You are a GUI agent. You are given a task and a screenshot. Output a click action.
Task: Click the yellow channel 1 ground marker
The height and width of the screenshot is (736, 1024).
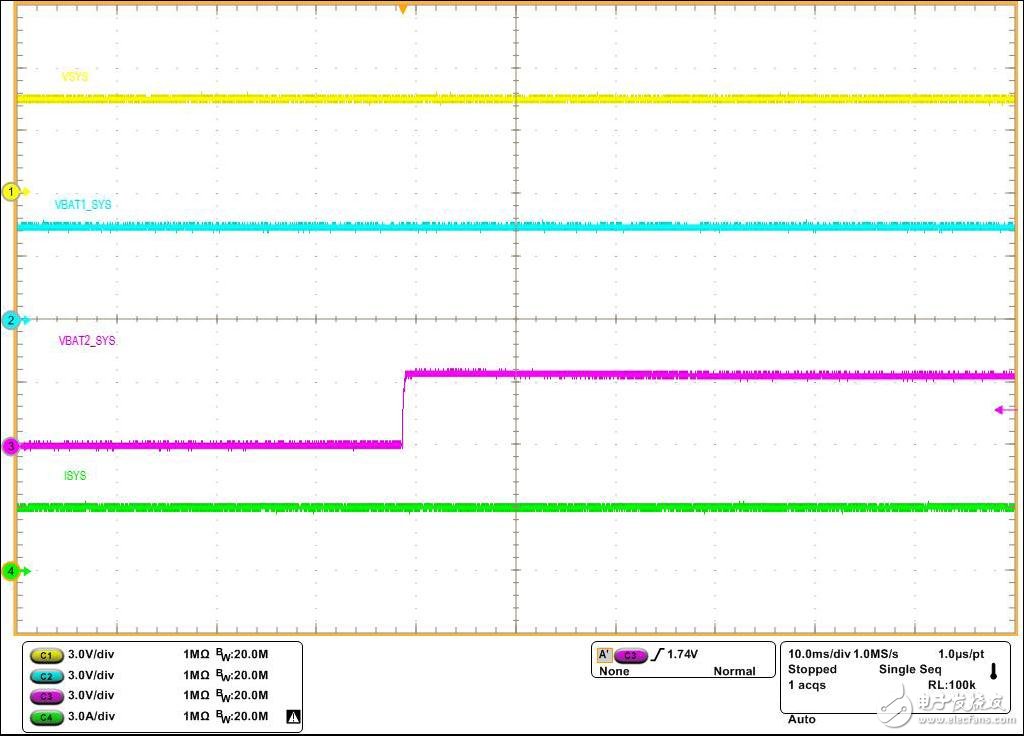click(x=13, y=191)
